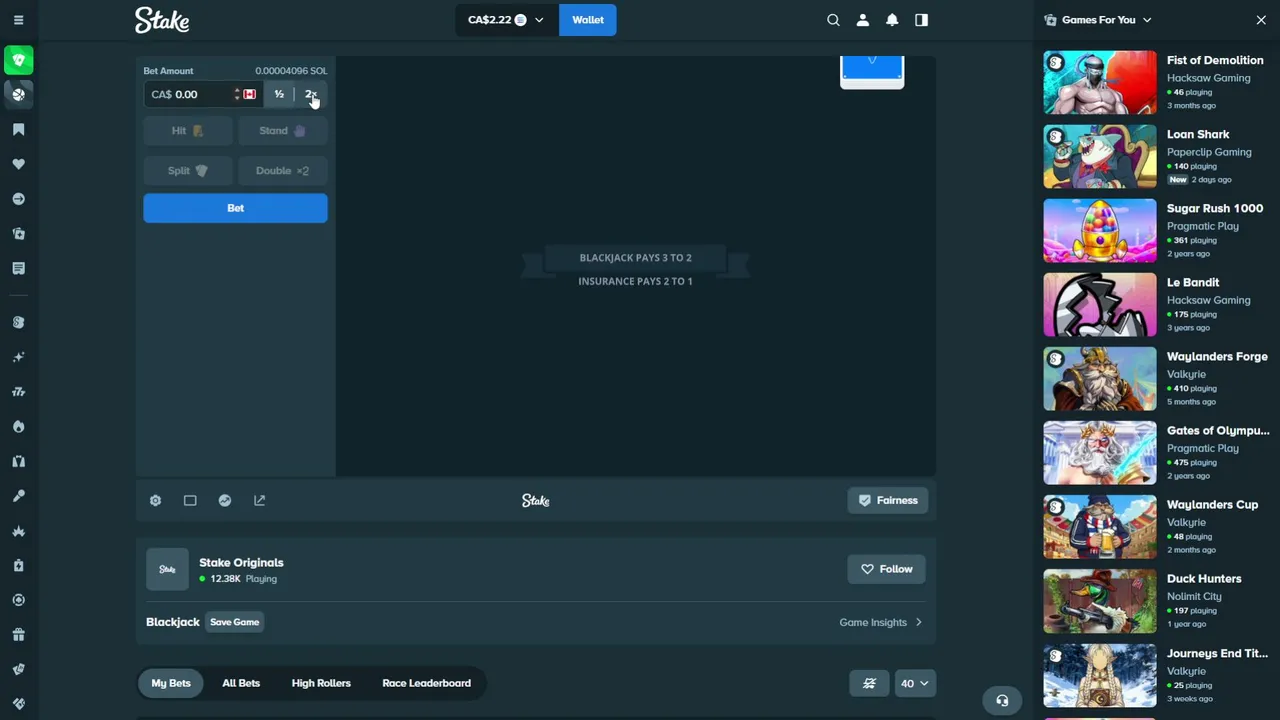The height and width of the screenshot is (720, 1280).
Task: Open the hamburger menu in the sidebar
Action: 18,20
